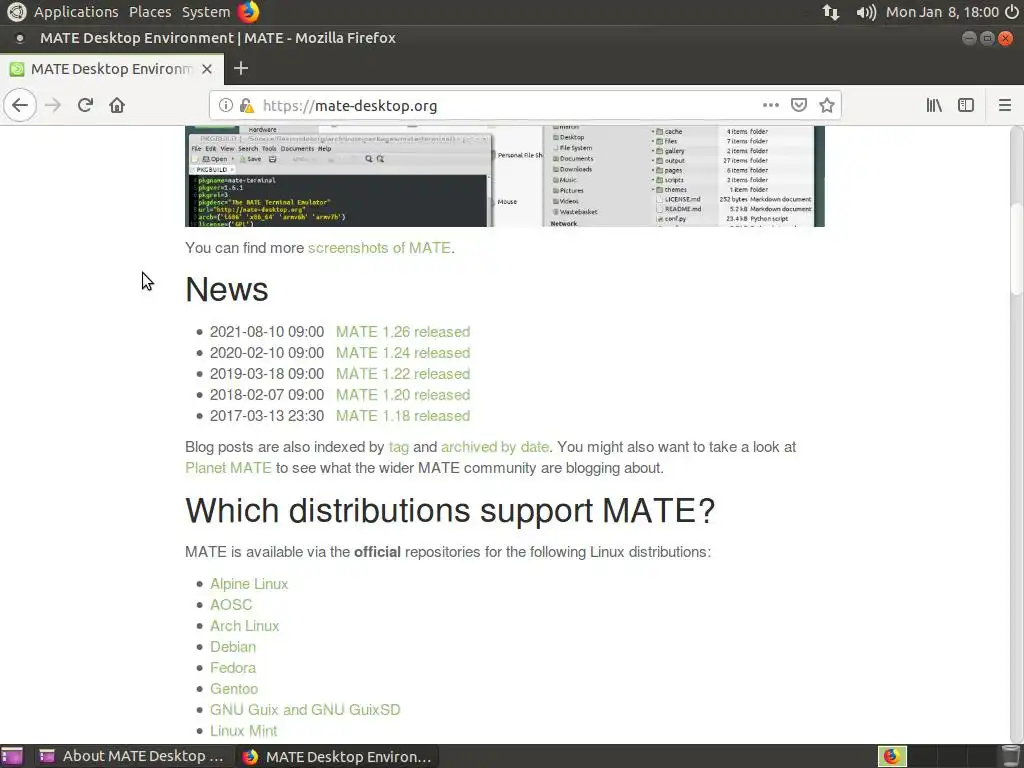Open MATE 1.18 released news post
1024x768 pixels.
pos(403,415)
